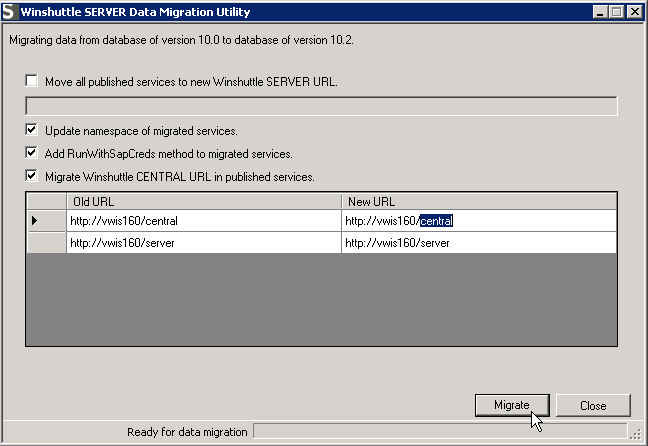Click the Winshuttle S icon in title bar

click(x=9, y=12)
